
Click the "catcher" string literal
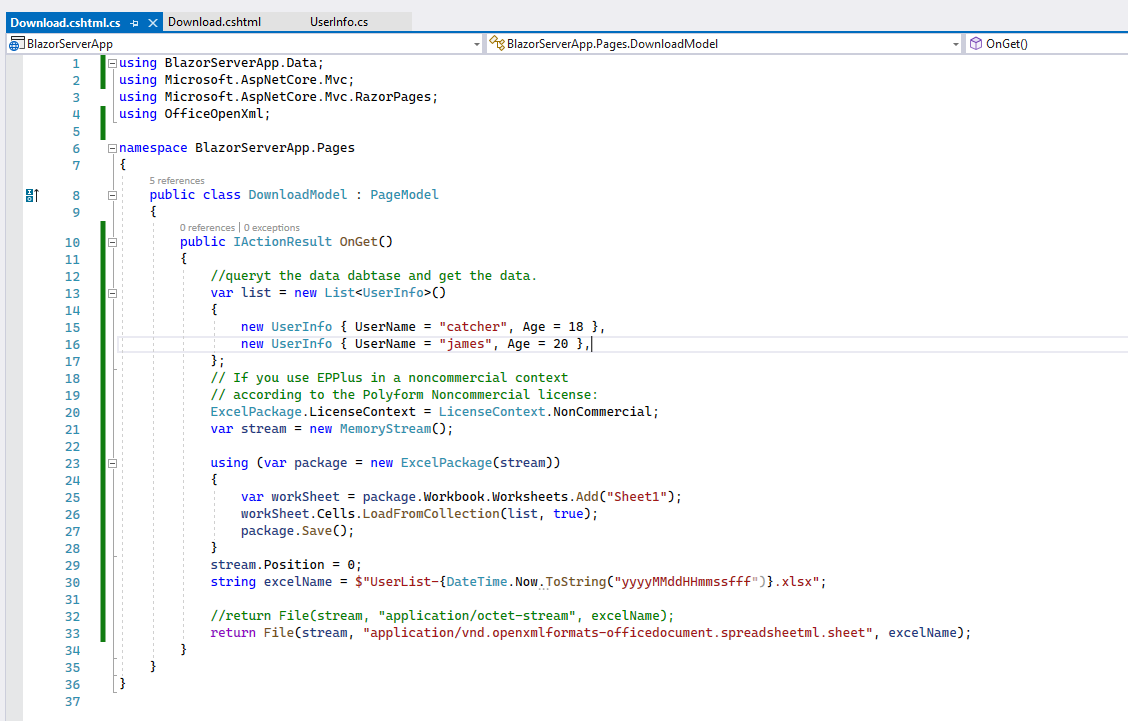coord(473,327)
